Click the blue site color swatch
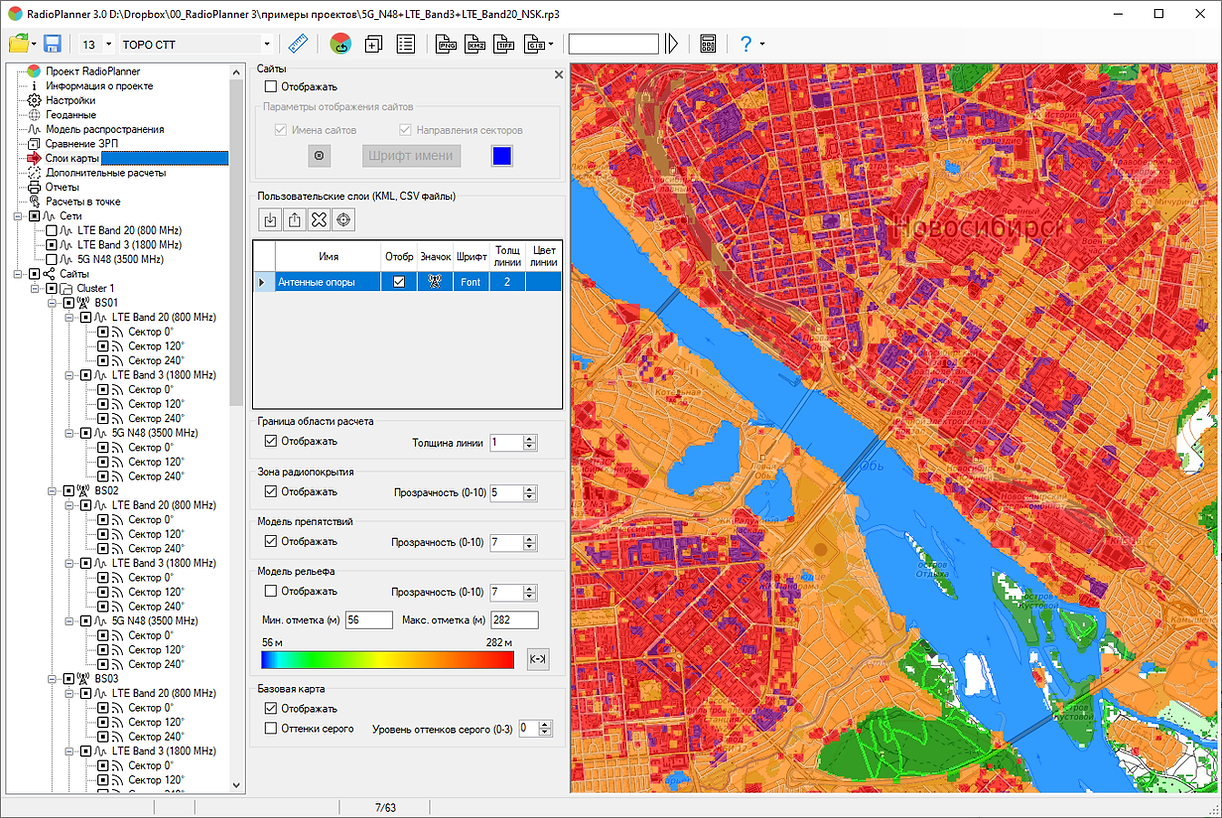 [502, 156]
